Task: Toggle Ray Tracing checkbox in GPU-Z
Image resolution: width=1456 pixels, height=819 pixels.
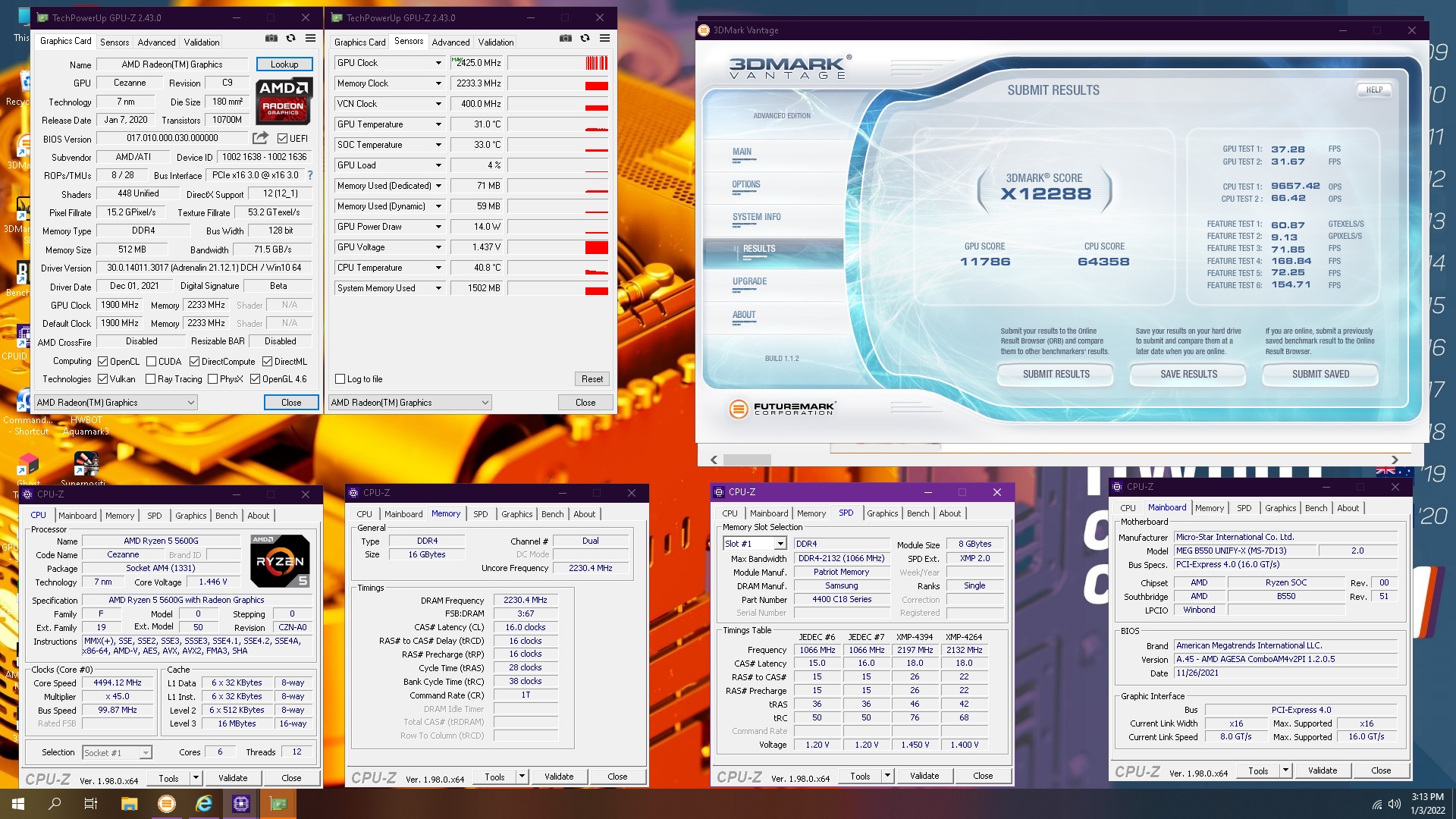Action: point(150,379)
